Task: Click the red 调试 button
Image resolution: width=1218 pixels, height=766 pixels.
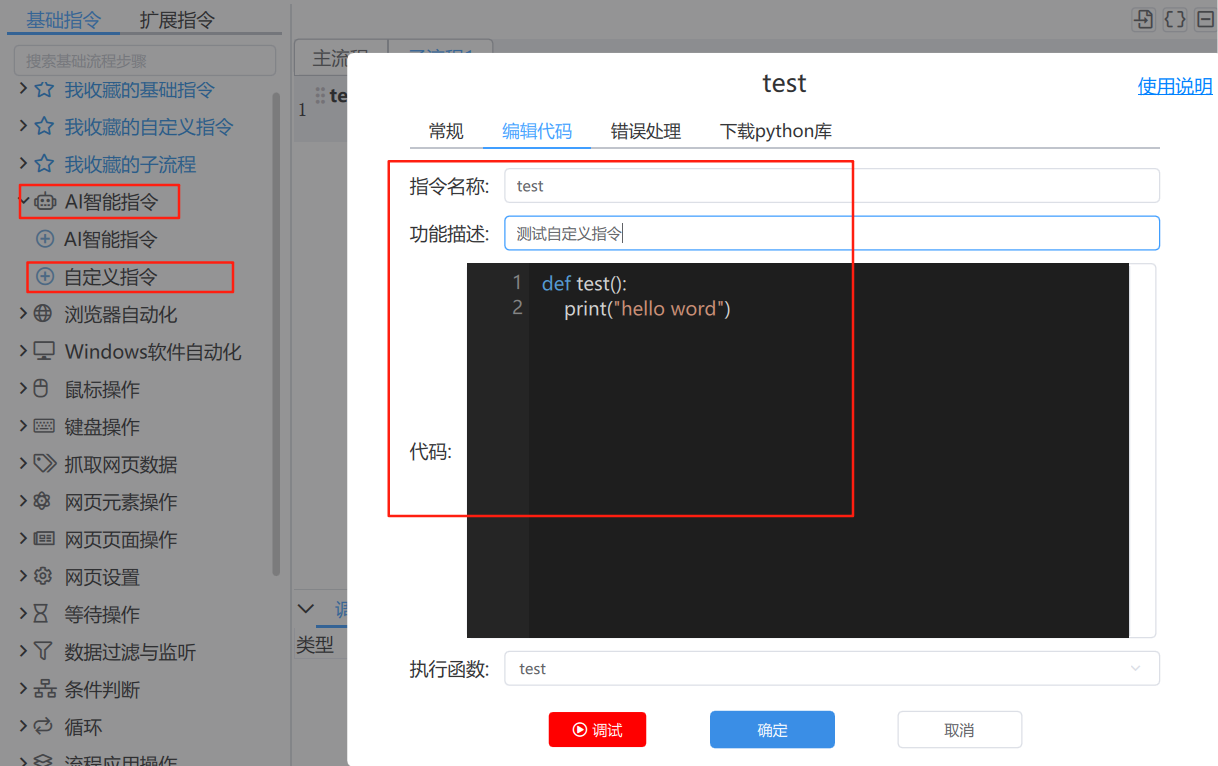Action: pos(597,730)
